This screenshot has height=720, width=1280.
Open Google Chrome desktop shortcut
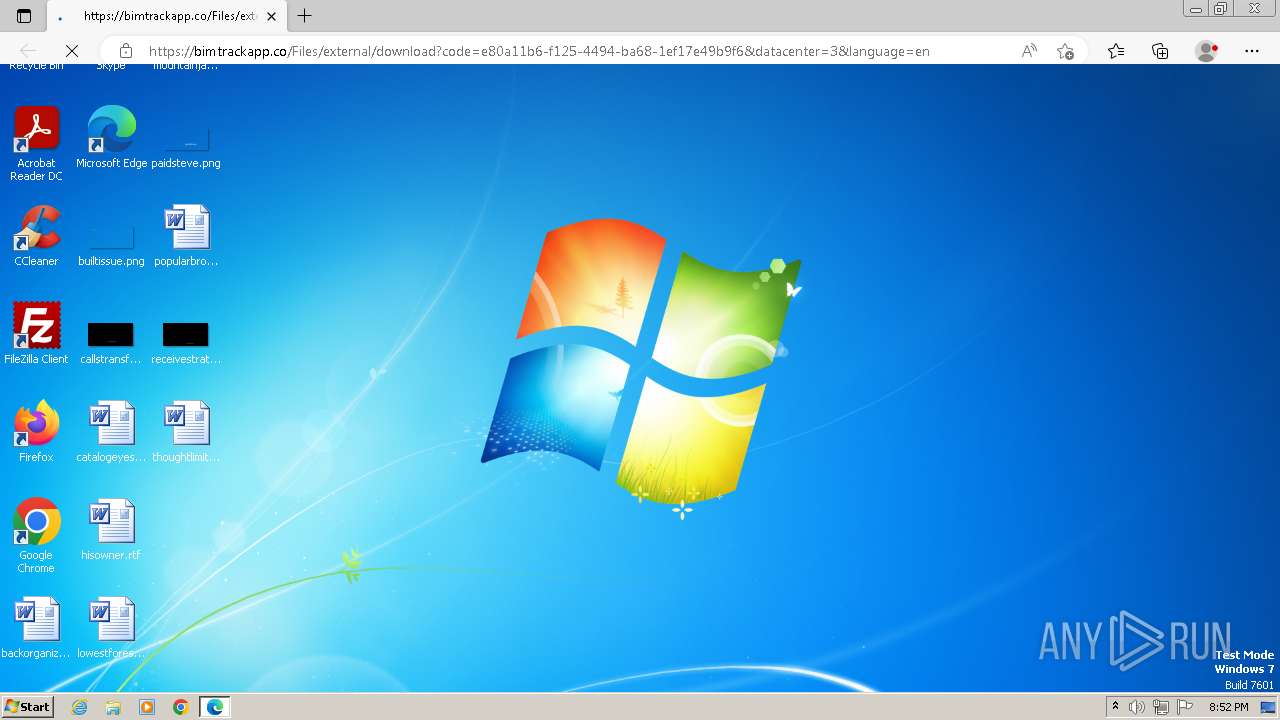pyautogui.click(x=37, y=535)
